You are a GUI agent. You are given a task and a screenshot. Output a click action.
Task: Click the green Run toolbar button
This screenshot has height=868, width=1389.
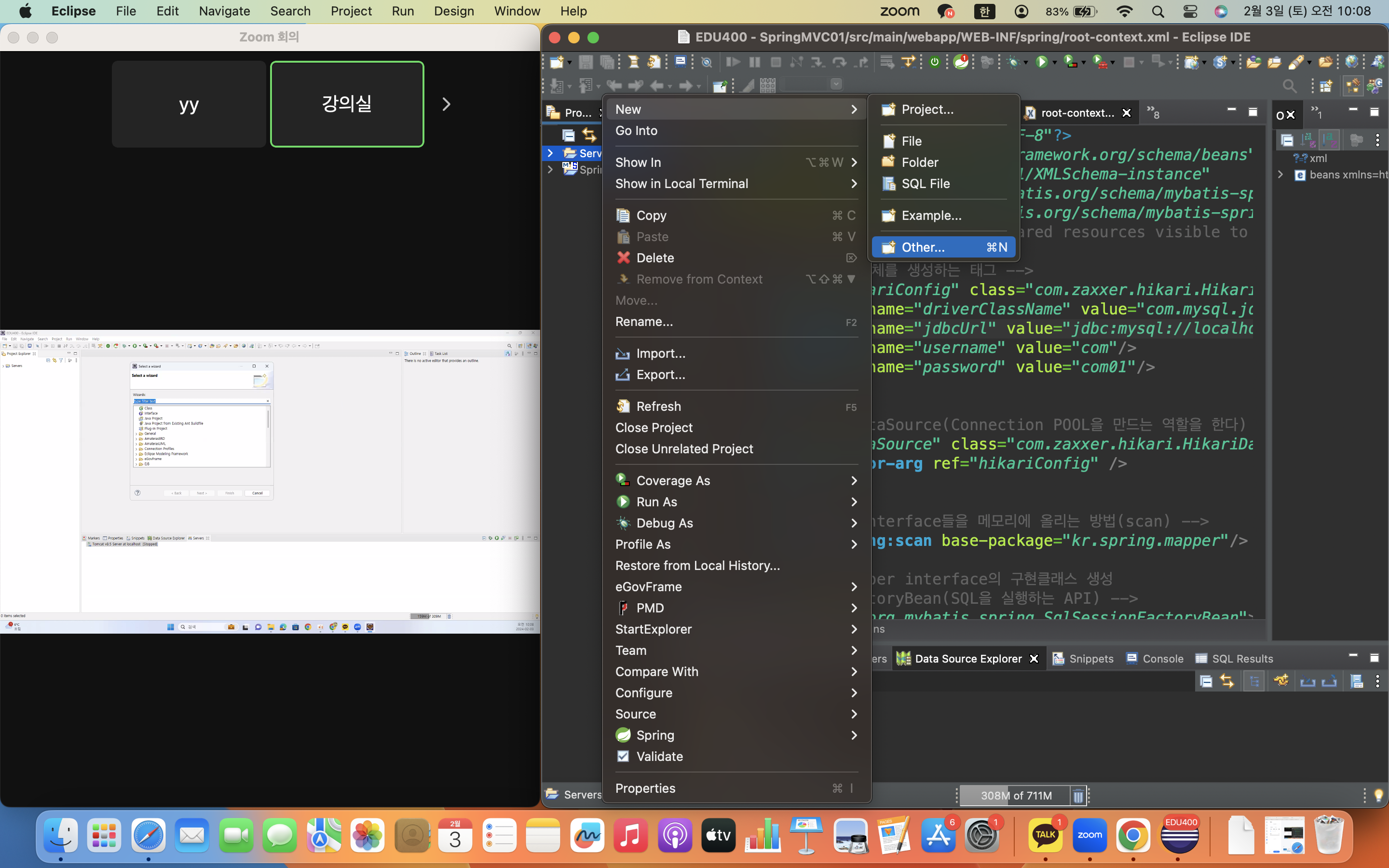[1041, 62]
